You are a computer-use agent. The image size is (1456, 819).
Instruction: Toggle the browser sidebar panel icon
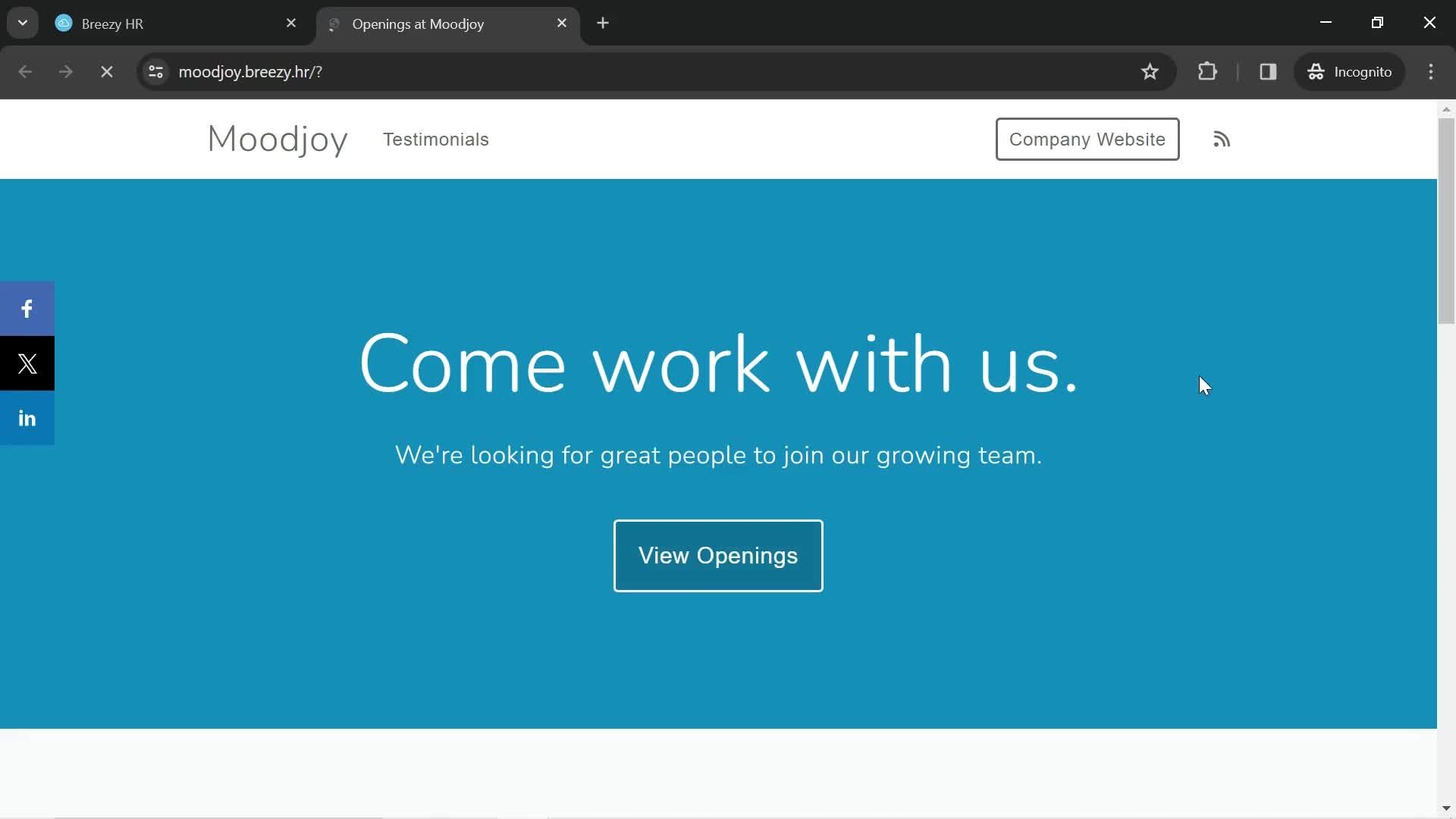coord(1268,71)
